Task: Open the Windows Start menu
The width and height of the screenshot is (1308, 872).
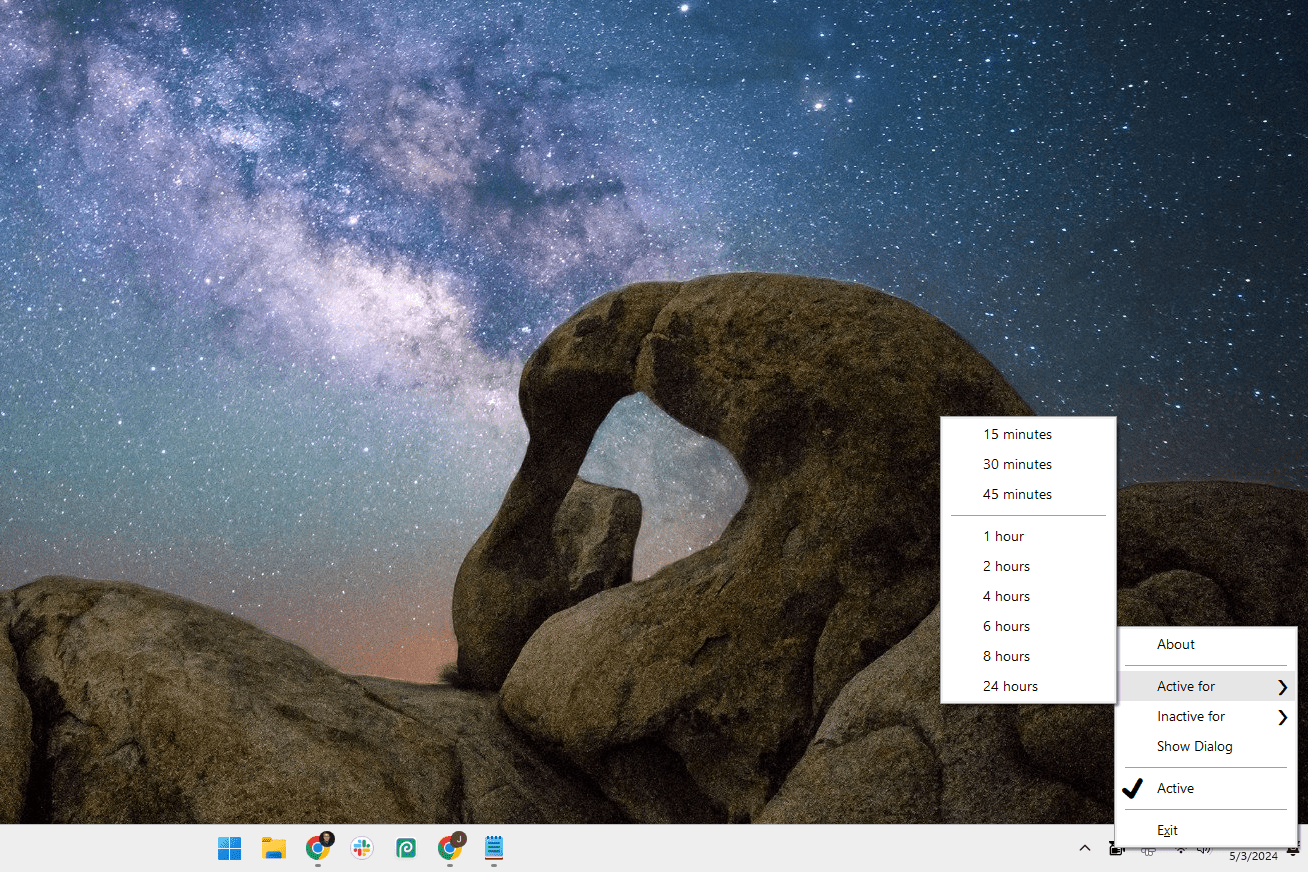Action: (229, 848)
